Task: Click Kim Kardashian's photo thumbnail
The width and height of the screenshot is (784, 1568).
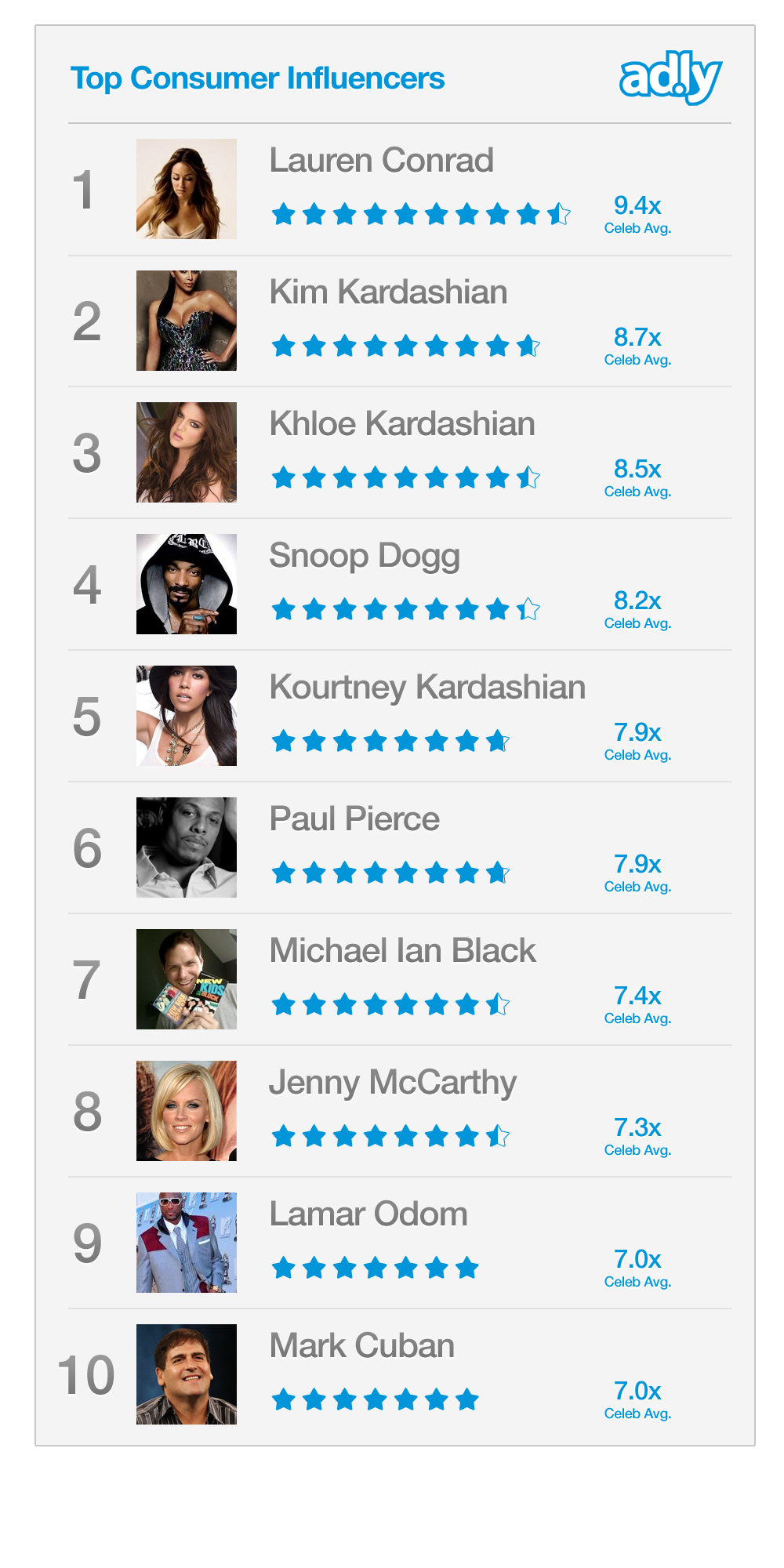Action: click(187, 321)
